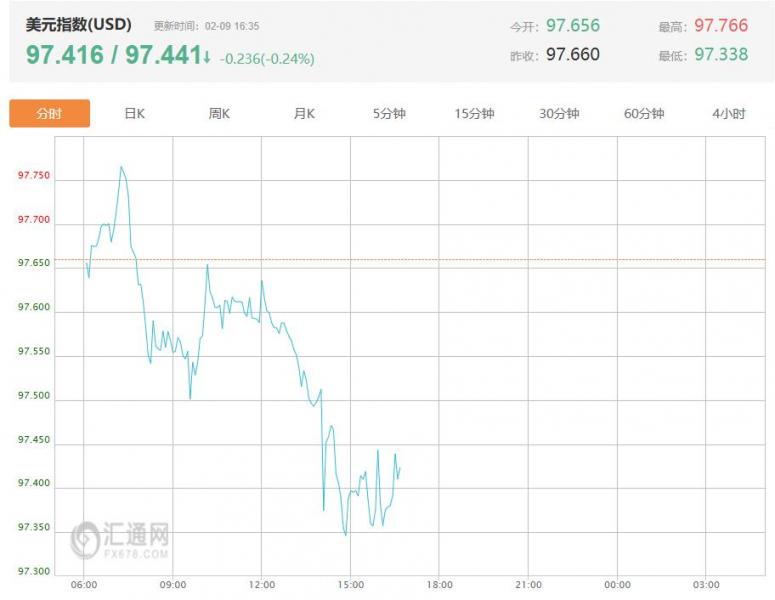
Task: Click the 今开 value 97.656
Action: tap(573, 25)
